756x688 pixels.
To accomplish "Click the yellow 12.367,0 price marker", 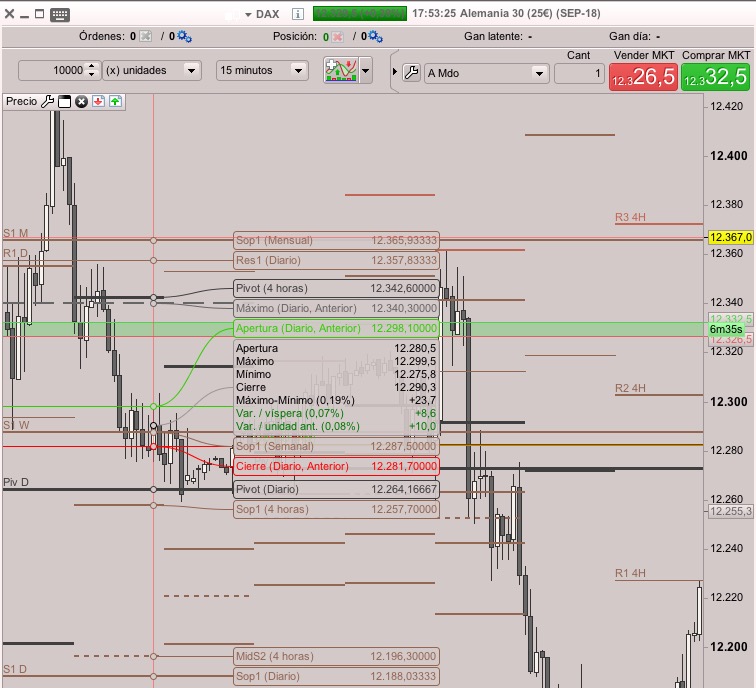I will tap(730, 237).
